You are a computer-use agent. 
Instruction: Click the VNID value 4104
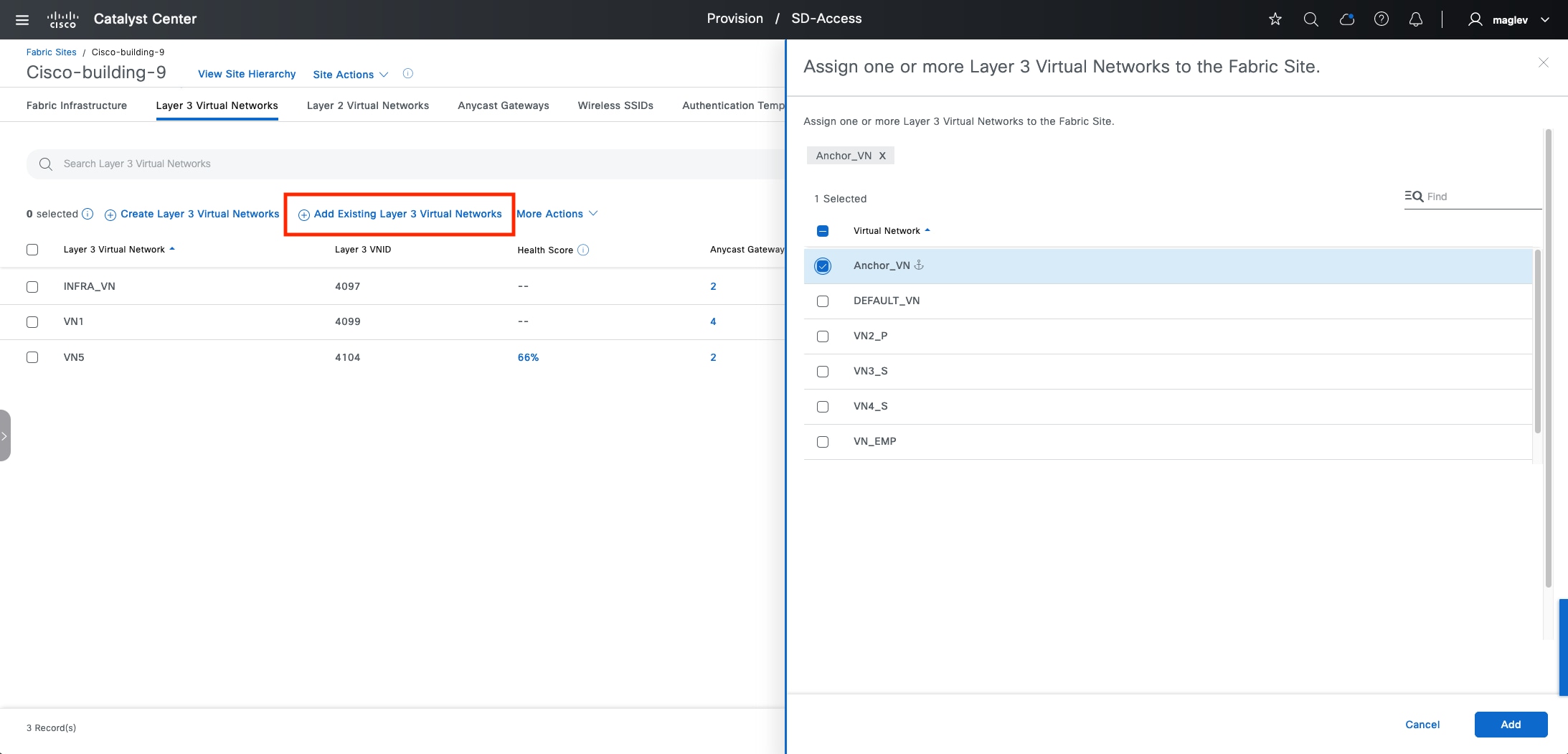pos(347,357)
